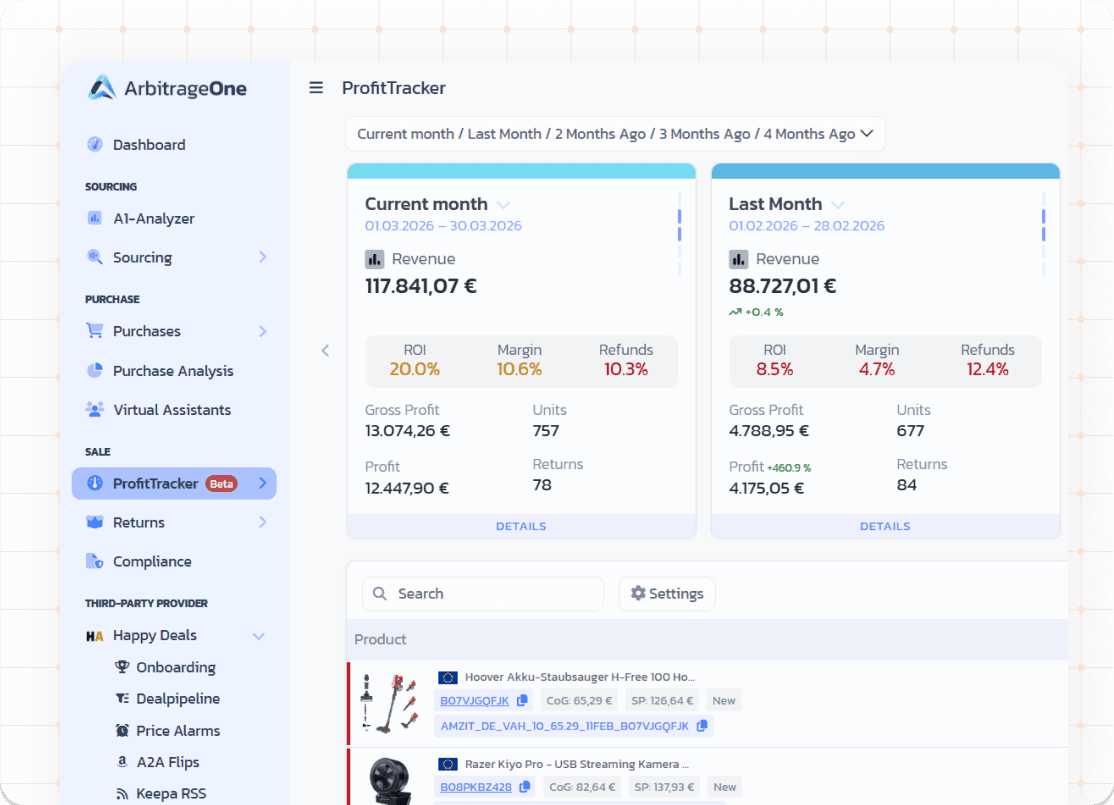Click the Virtual Assistants people icon
The image size is (1114, 805).
click(x=94, y=409)
